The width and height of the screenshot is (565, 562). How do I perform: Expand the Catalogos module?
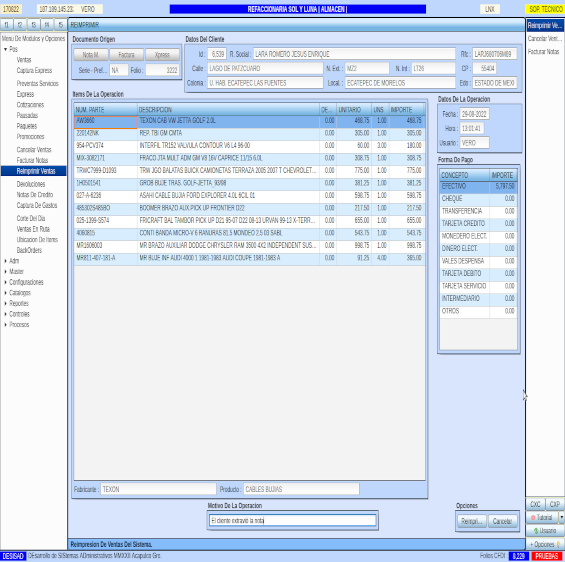(x=5, y=293)
